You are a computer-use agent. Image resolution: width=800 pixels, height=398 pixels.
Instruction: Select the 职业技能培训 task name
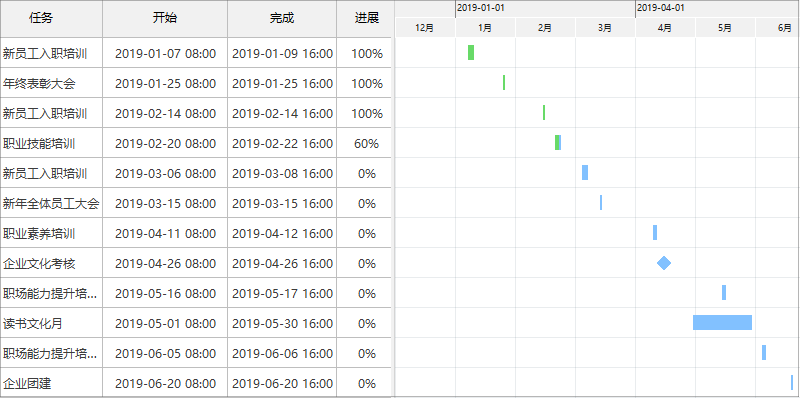click(x=39, y=143)
